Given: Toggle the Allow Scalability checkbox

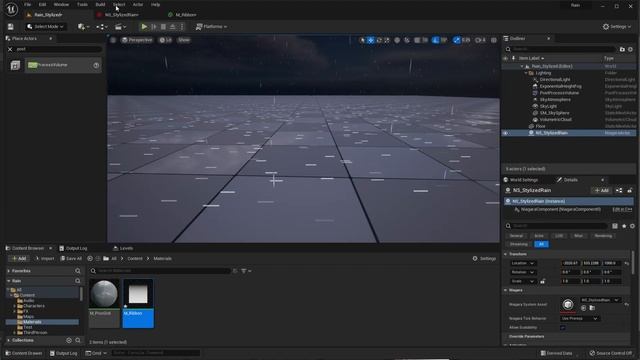Looking at the screenshot, I should pos(563,328).
